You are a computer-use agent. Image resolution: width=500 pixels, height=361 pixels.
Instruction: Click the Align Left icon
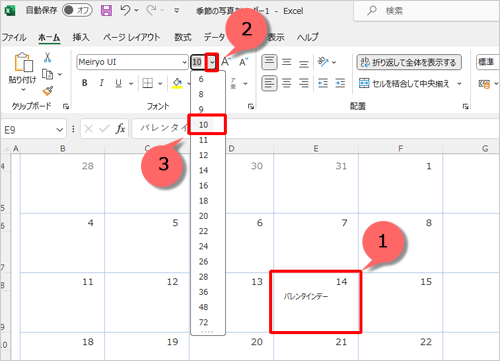(x=269, y=83)
